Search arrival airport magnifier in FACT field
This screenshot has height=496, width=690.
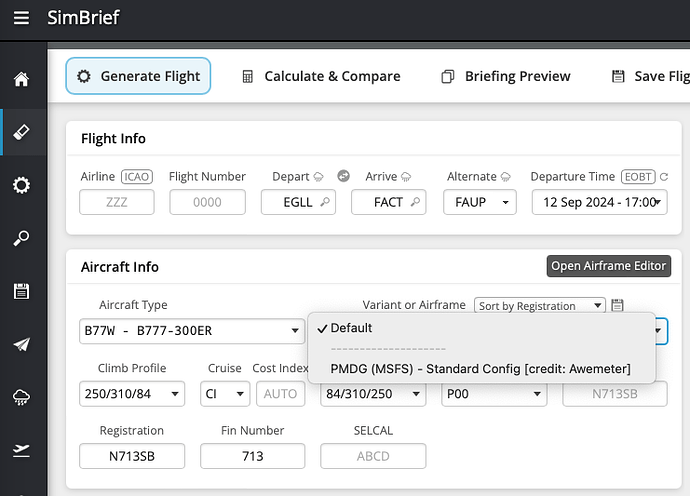[x=415, y=202]
